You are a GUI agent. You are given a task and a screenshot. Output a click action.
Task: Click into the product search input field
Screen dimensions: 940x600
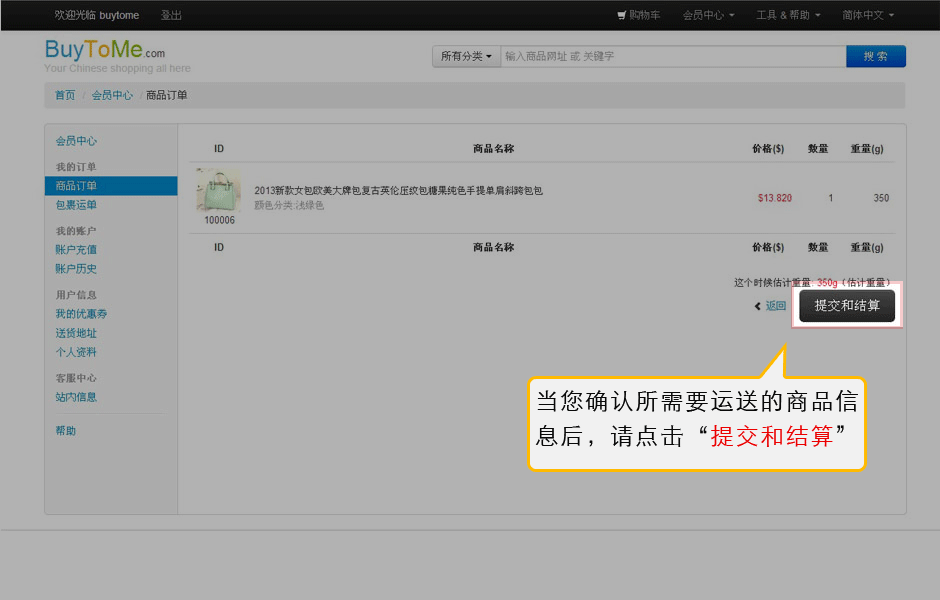click(672, 57)
